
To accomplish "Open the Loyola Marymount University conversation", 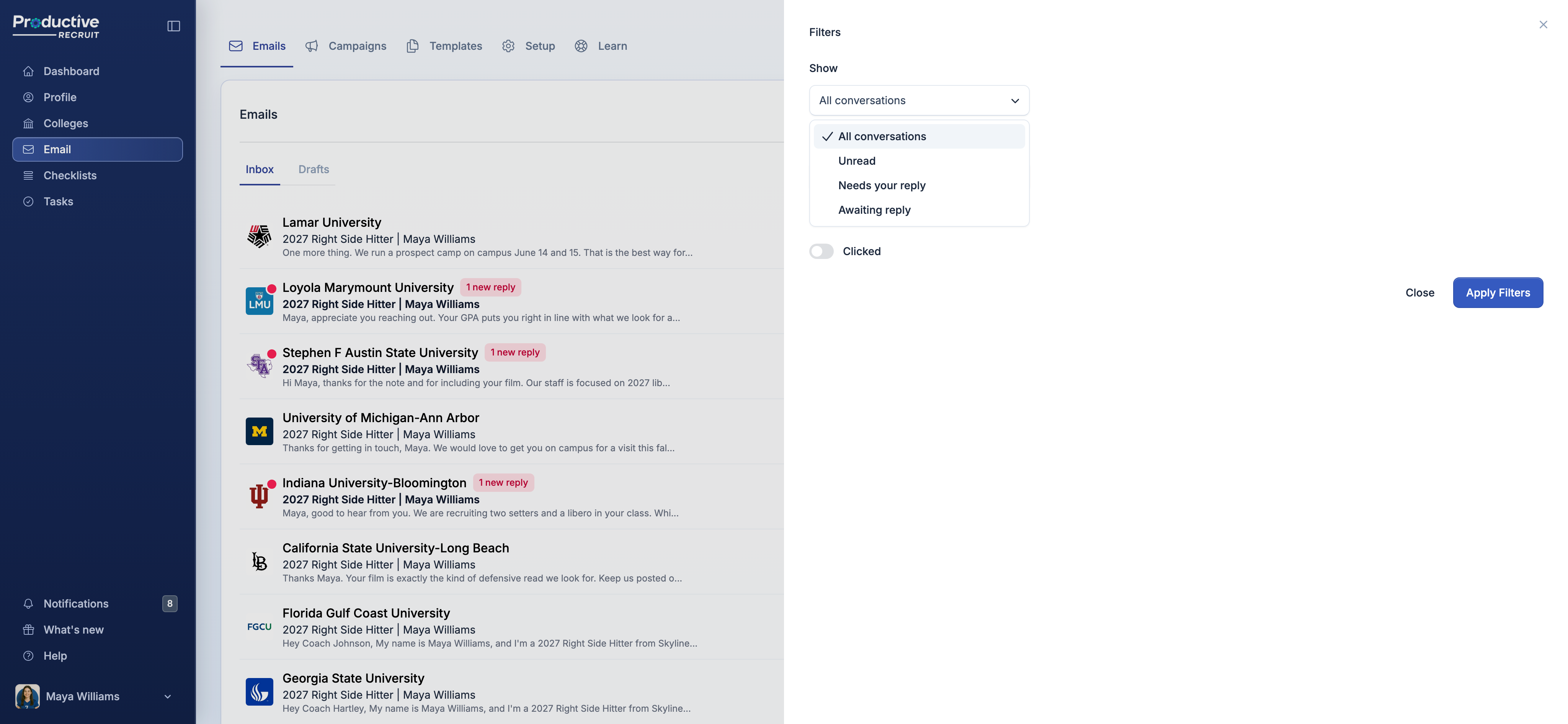I will coord(511,301).
